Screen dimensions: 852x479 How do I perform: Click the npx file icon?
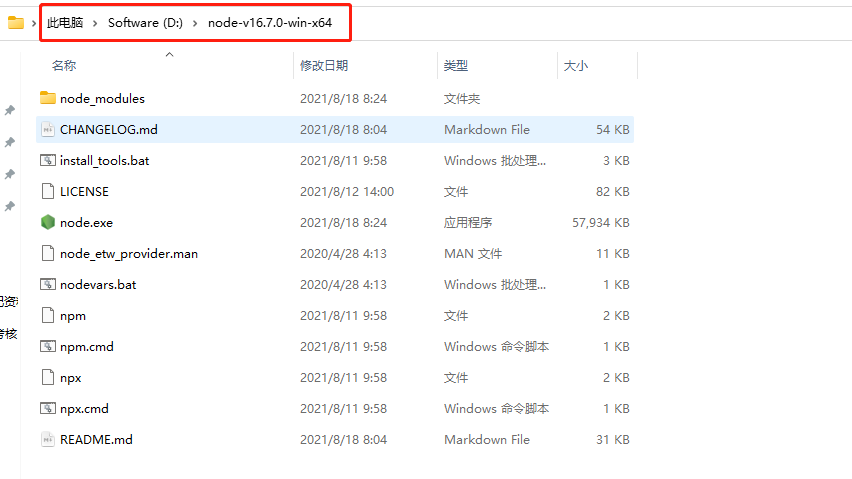48,377
